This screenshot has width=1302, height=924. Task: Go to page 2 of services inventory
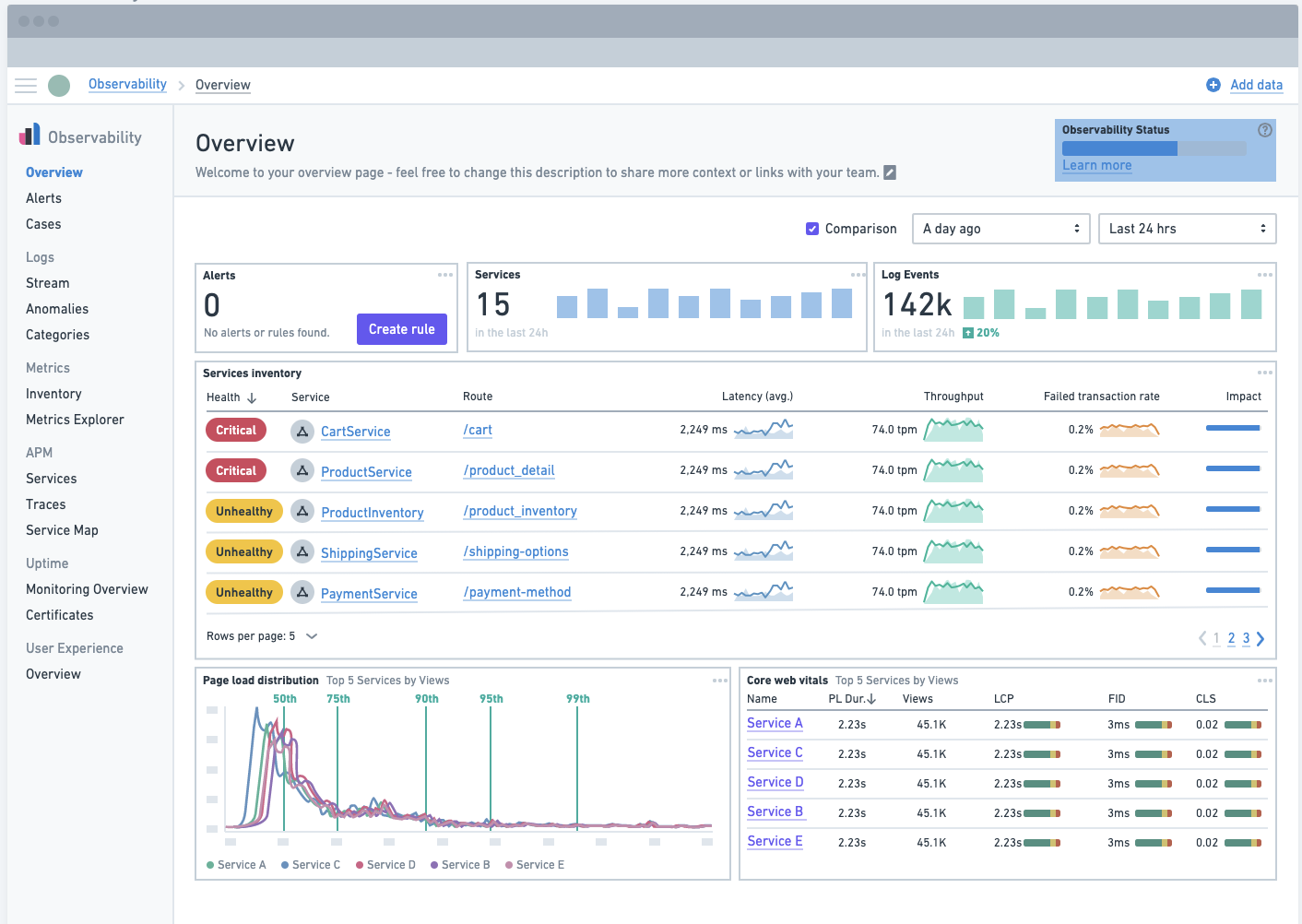[x=1231, y=638]
